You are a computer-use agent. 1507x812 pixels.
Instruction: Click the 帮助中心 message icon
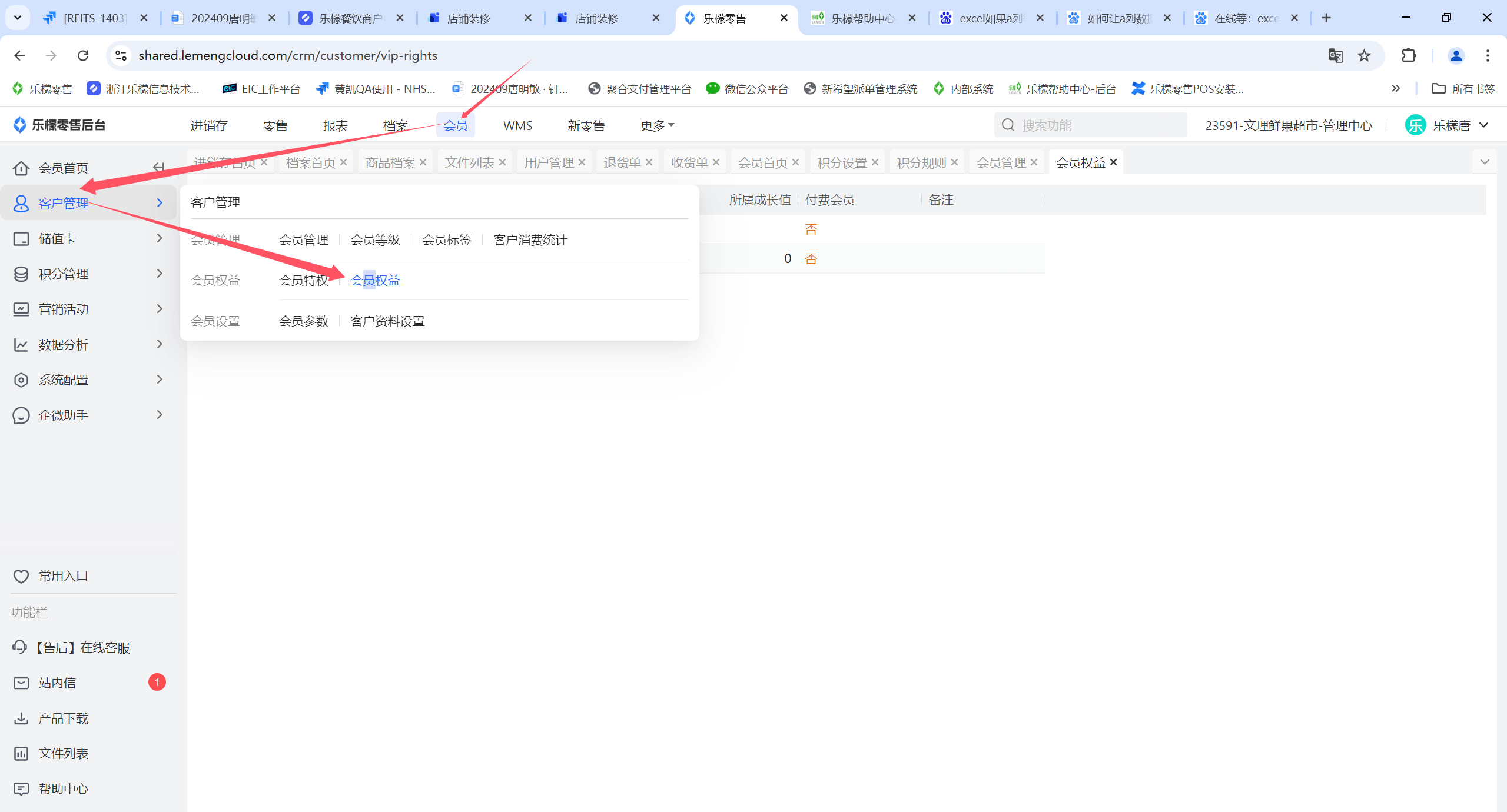point(21,789)
